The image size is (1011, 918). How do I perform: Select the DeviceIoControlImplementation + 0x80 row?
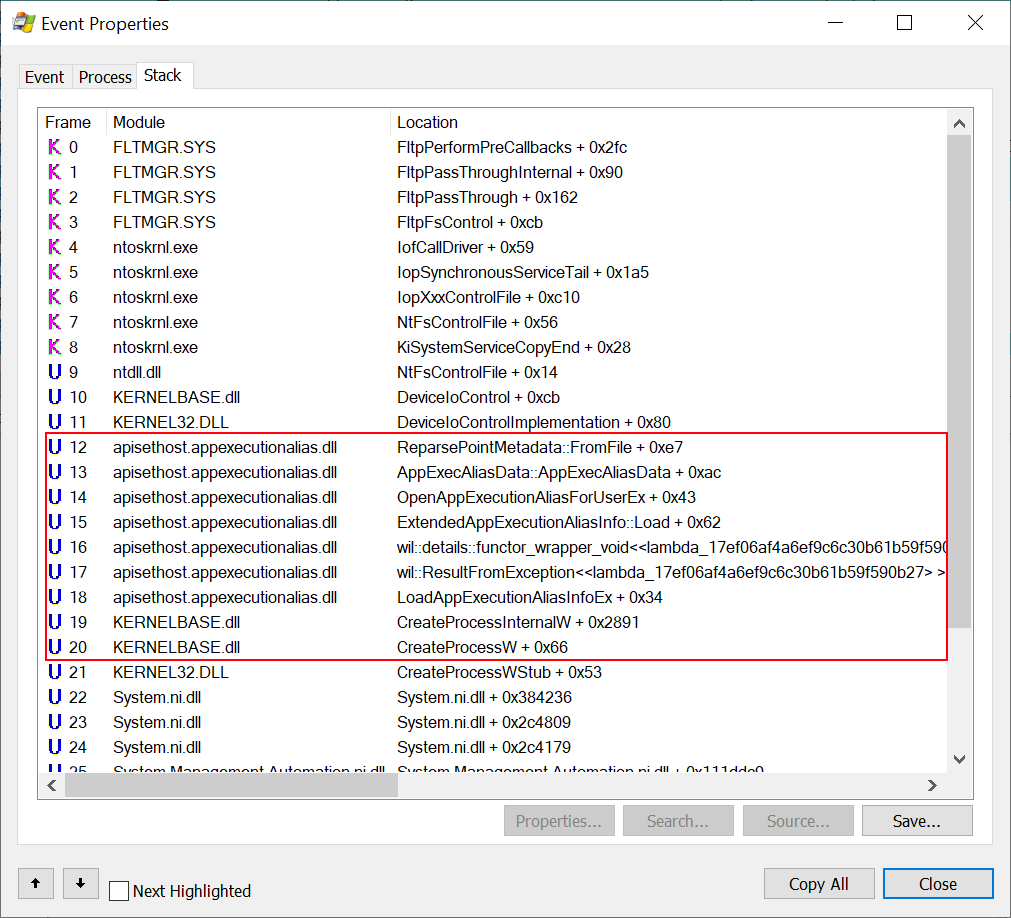[493, 422]
